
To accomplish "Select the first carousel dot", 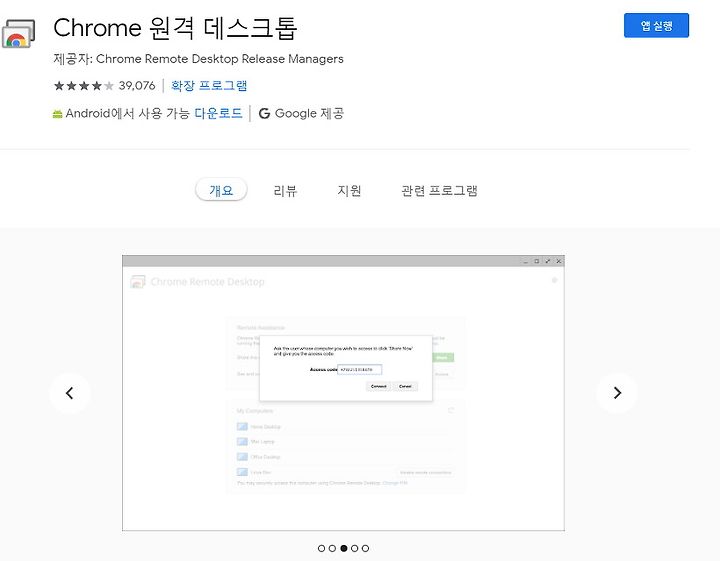I will click(321, 548).
